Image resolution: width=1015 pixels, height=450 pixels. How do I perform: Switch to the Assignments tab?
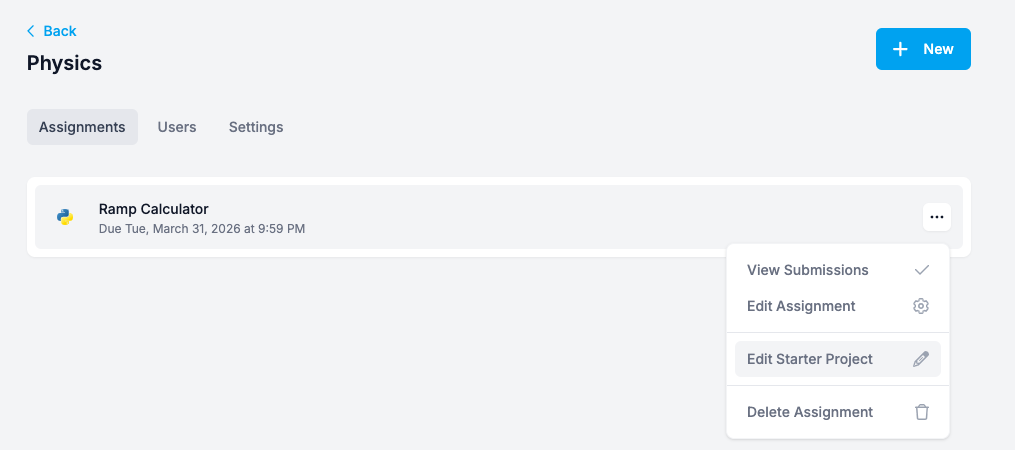82,127
